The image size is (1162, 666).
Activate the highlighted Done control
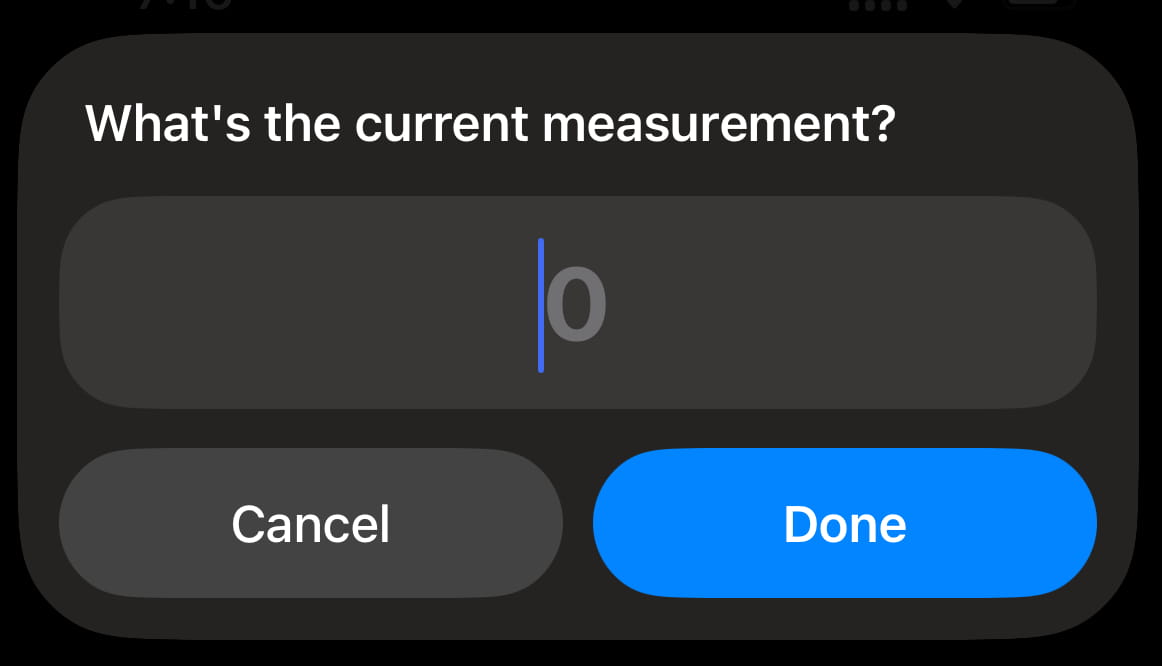click(x=846, y=522)
